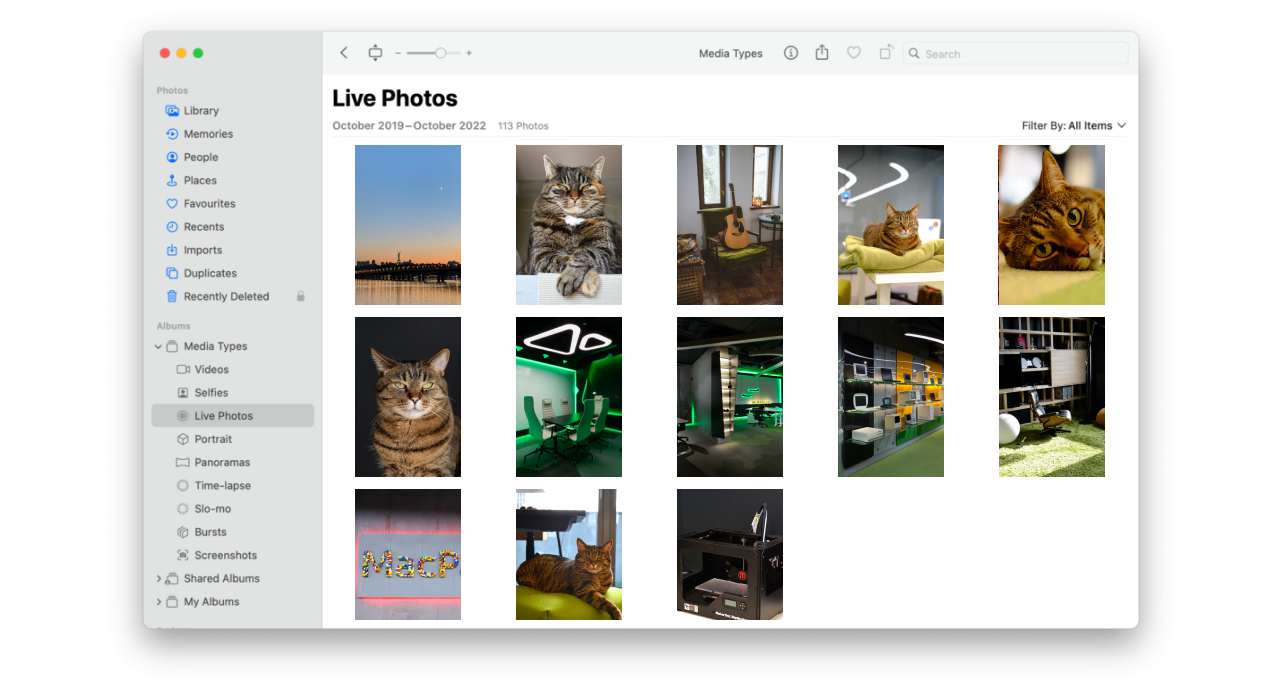
Task: Select the 3D printer photo
Action: coord(730,554)
